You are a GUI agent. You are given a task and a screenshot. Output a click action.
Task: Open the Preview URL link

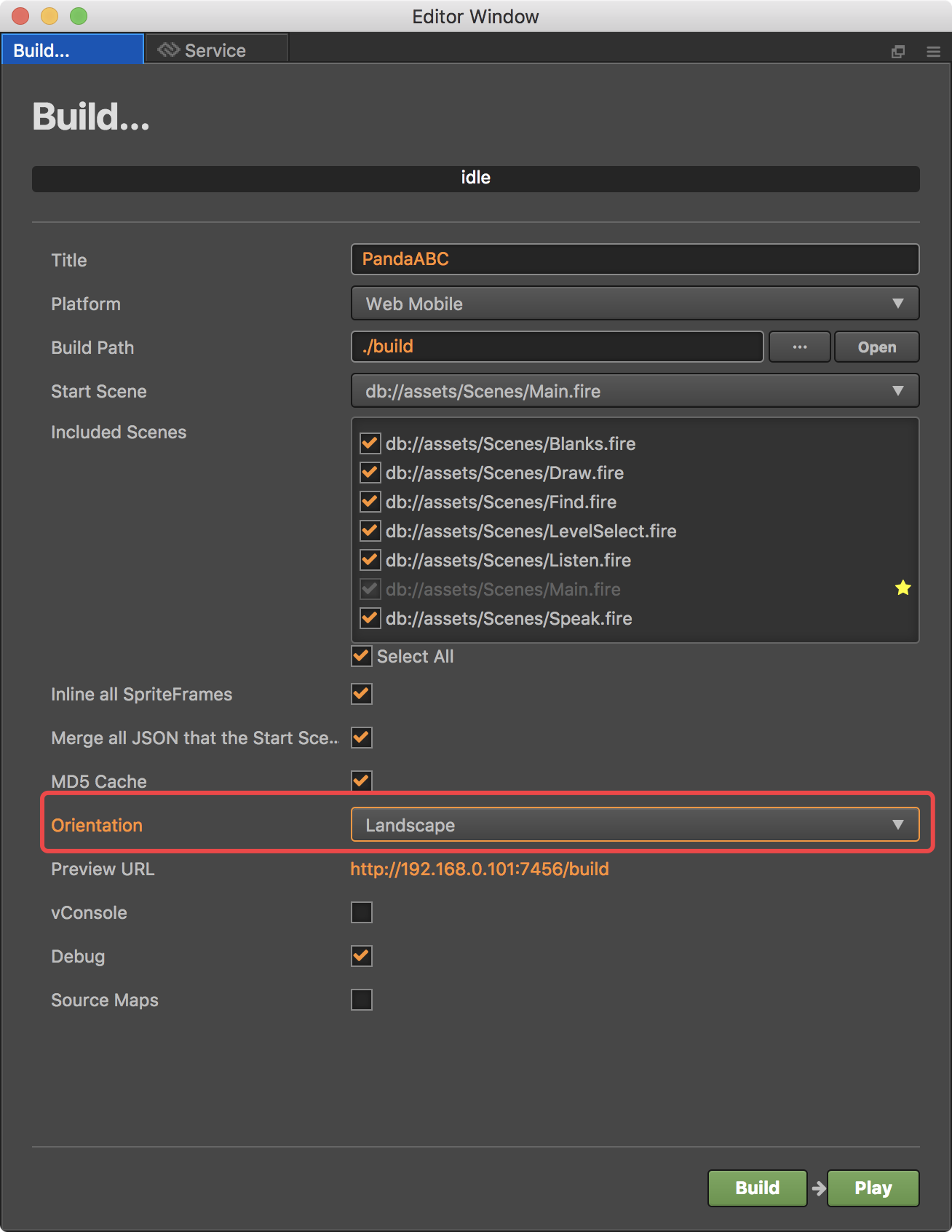tap(480, 869)
